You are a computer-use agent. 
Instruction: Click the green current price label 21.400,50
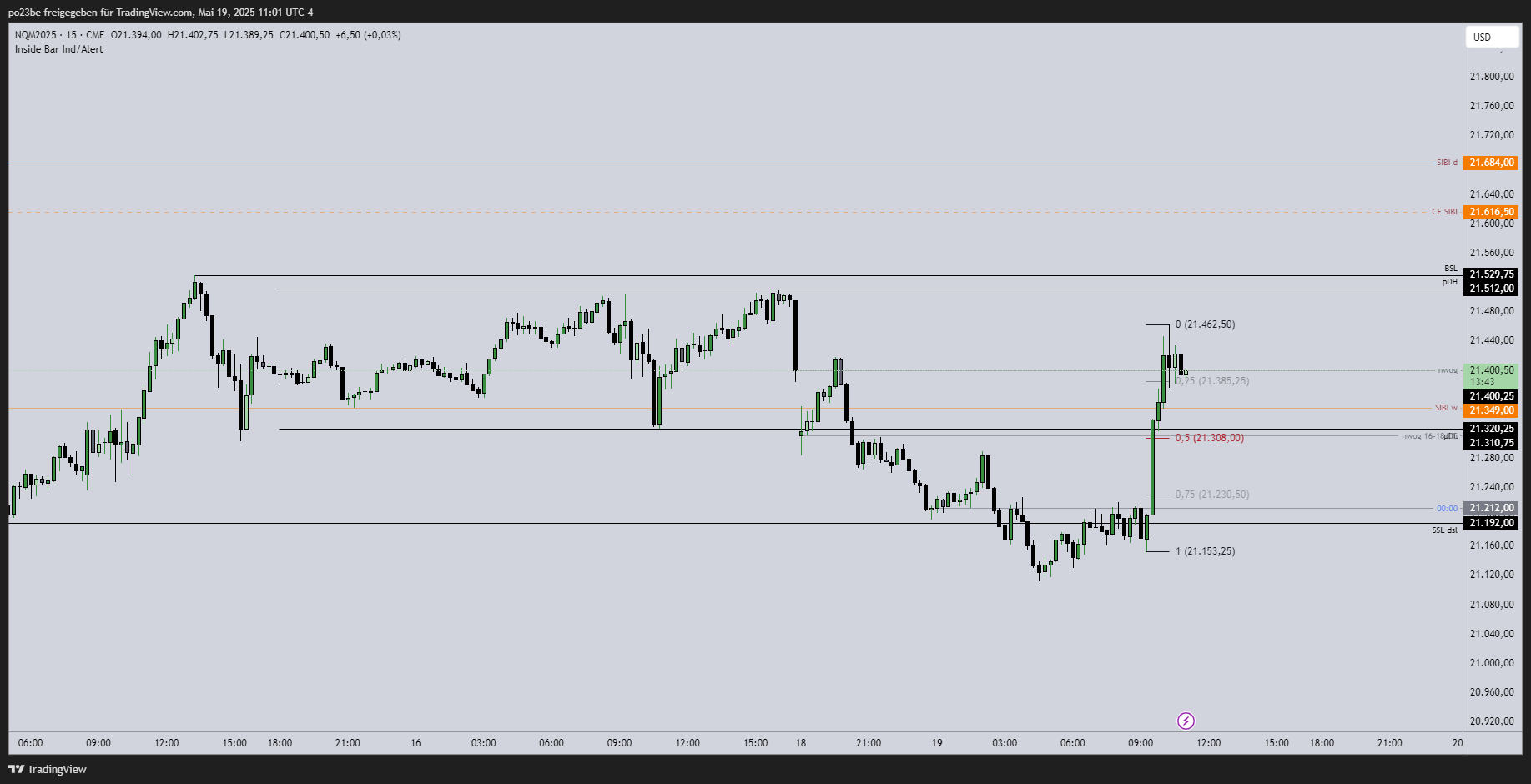pos(1491,370)
